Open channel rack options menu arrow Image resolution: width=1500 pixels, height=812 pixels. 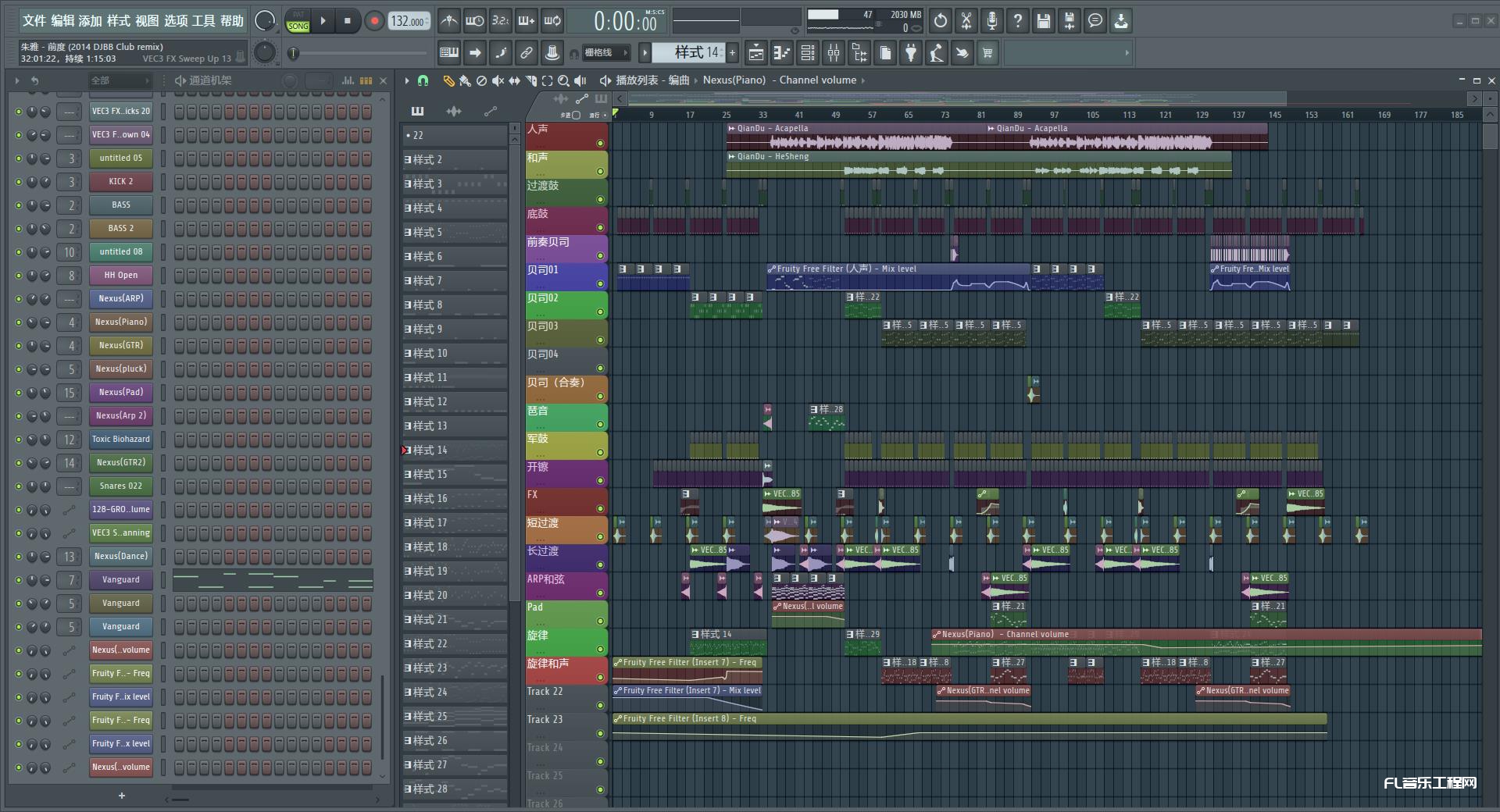point(17,80)
